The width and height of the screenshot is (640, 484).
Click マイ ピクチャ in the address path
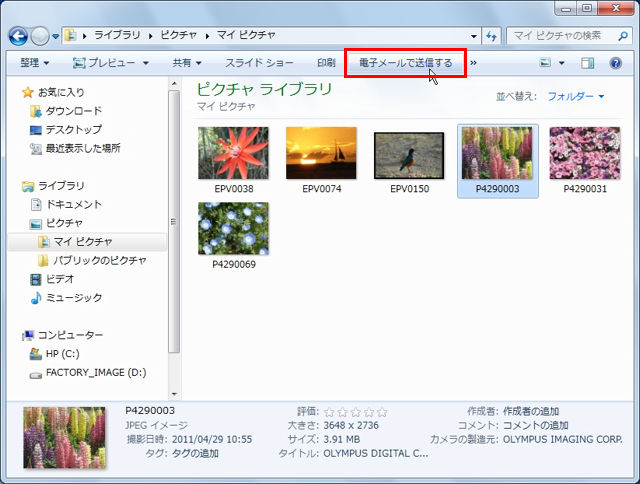tap(246, 35)
